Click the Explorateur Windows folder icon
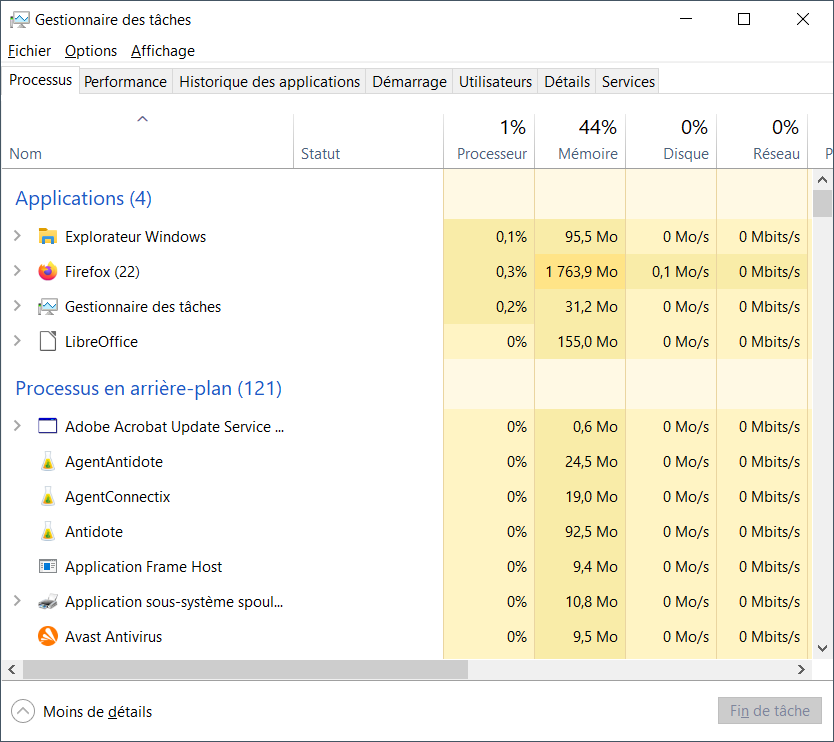Image resolution: width=834 pixels, height=742 pixels. click(48, 236)
